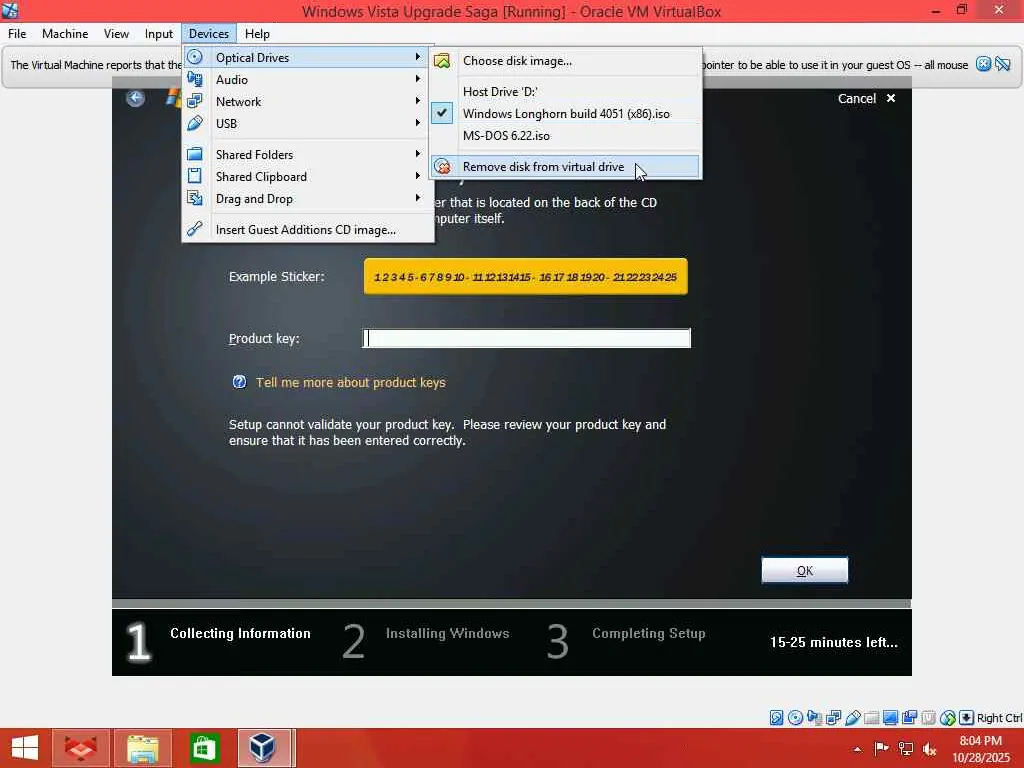Open the Machine menu
Viewport: 1024px width, 768px height.
(x=65, y=33)
